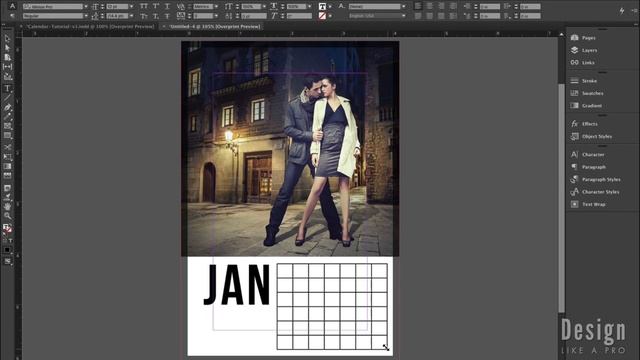Switch to Untitled-4 document tab
Screen dimensions: 640x360
215,27
